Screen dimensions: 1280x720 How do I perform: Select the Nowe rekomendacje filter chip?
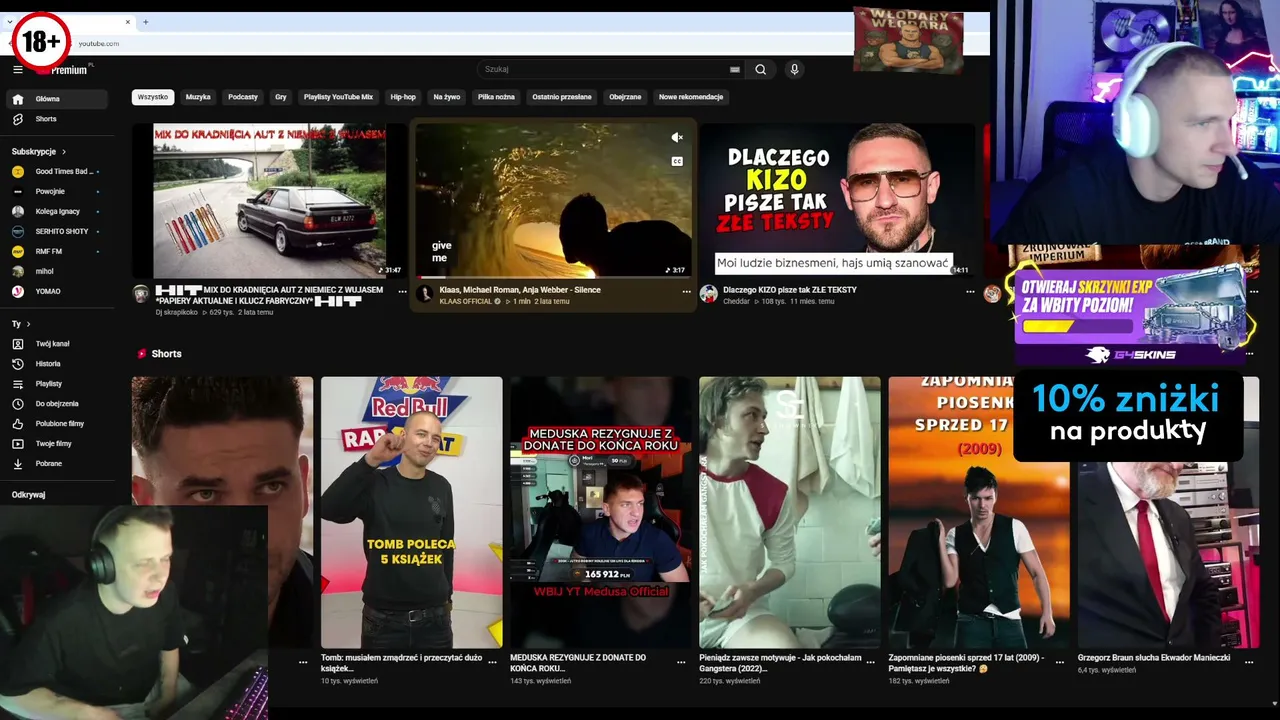tap(691, 97)
